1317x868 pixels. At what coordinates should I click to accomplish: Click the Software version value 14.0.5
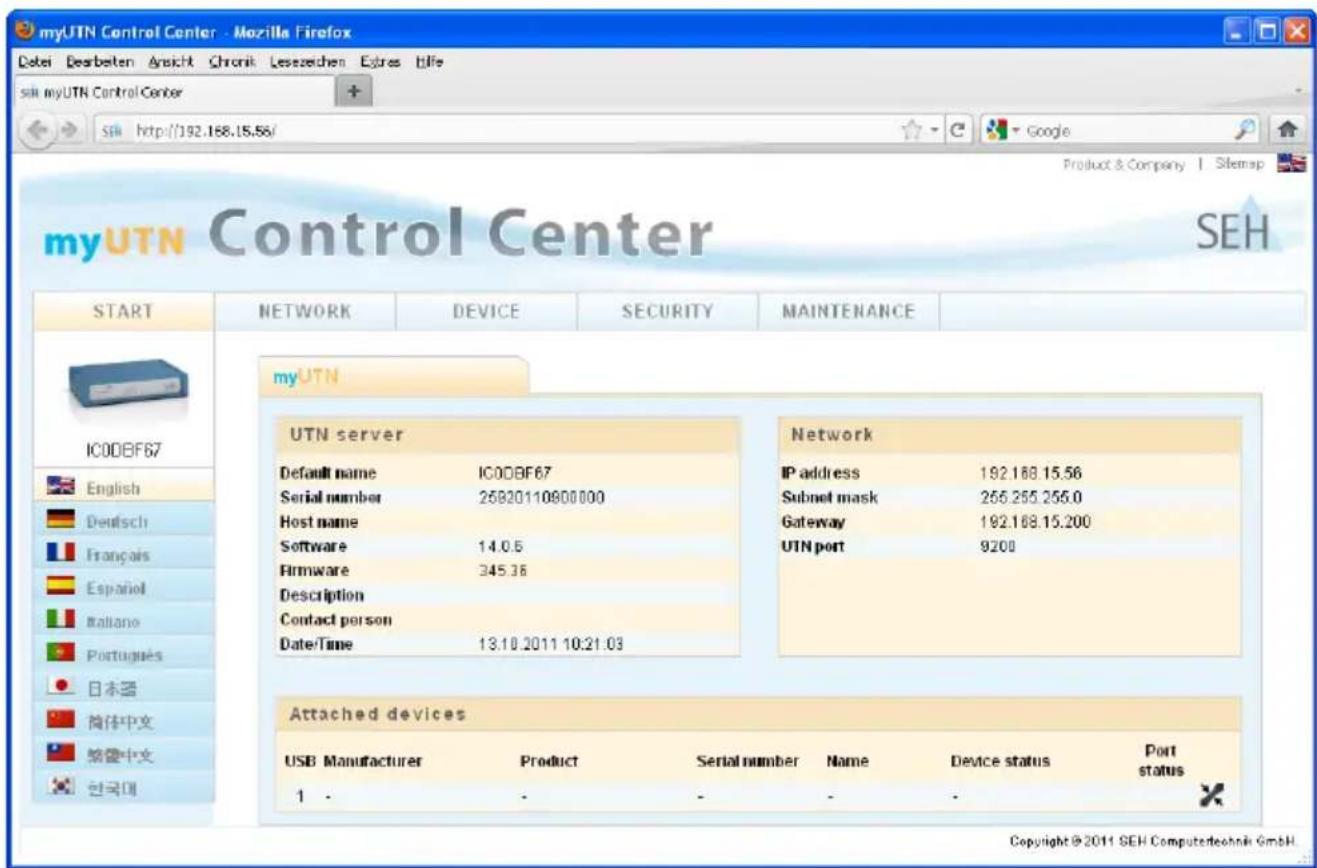(x=500, y=547)
